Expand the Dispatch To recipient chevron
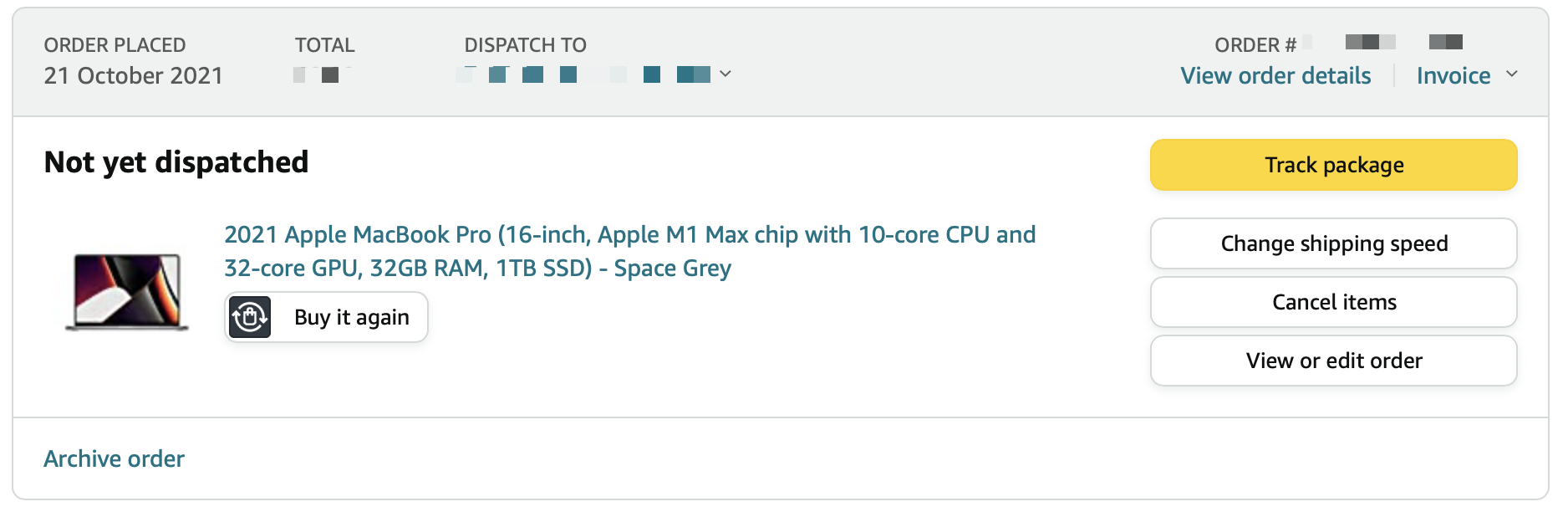1568x517 pixels. pos(725,74)
